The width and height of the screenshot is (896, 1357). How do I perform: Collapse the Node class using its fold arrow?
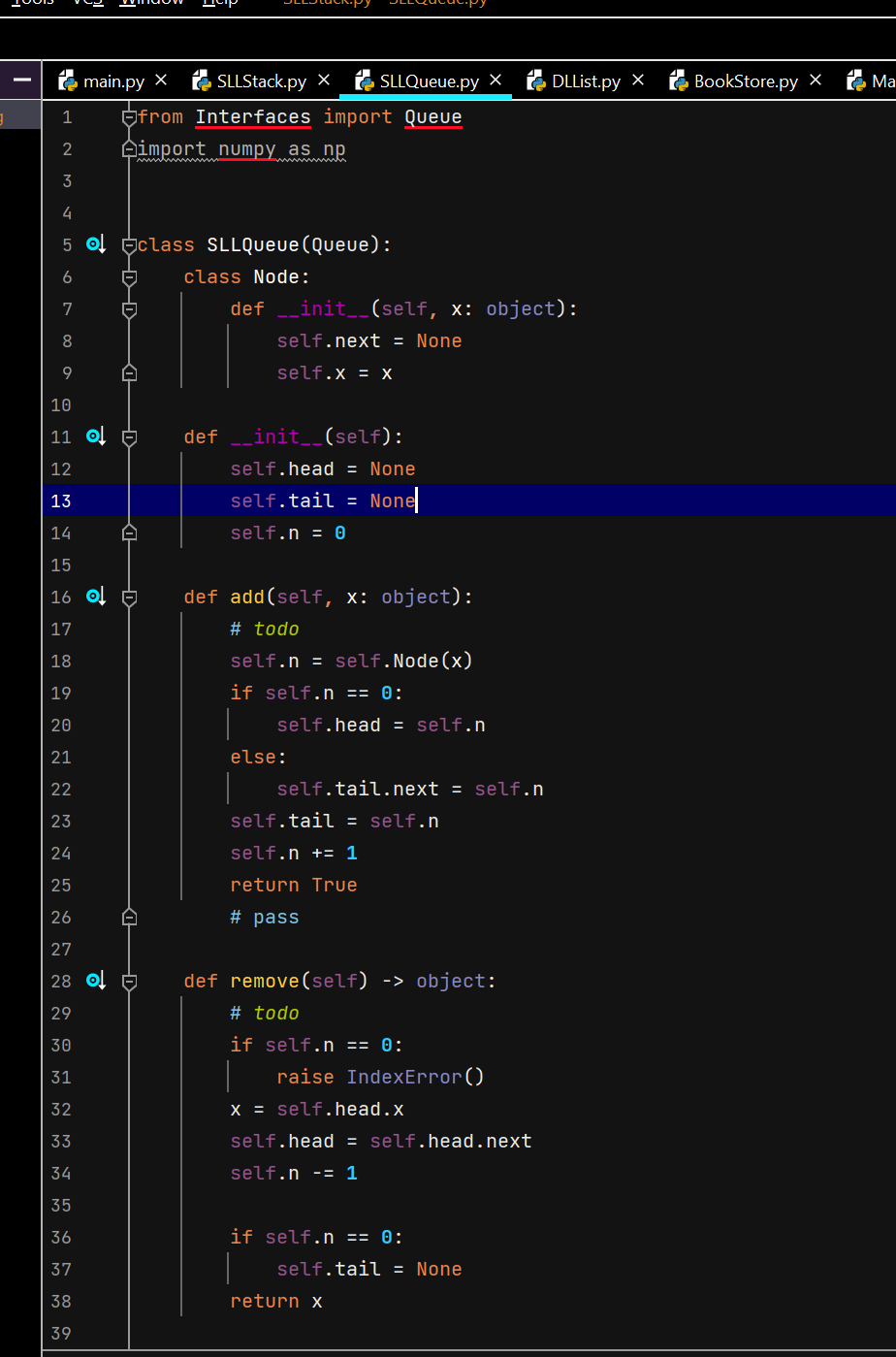129,276
